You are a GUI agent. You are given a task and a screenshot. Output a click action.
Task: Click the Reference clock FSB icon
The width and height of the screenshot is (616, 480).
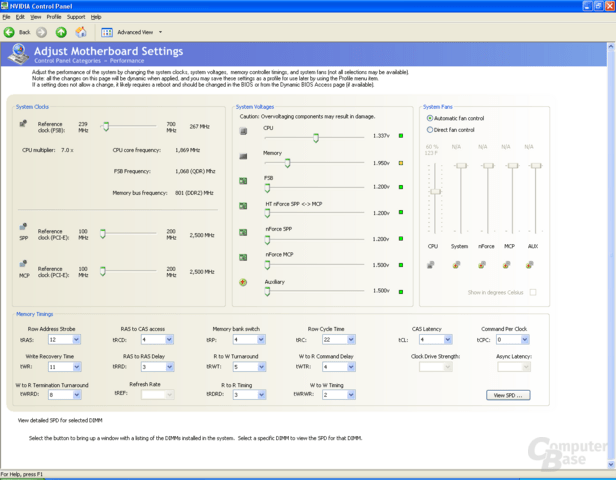pyautogui.click(x=23, y=124)
